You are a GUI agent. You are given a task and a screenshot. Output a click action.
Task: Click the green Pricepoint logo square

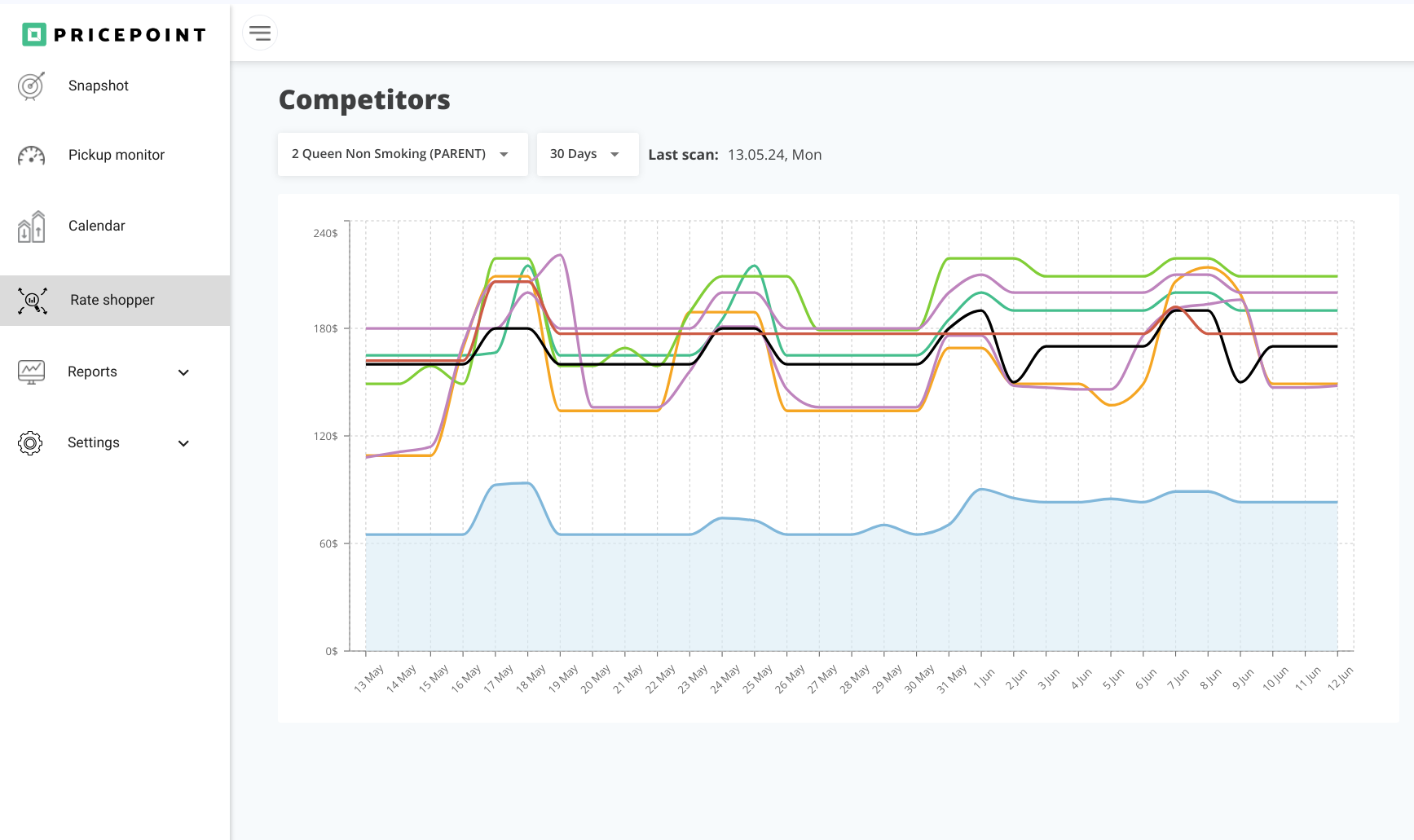33,34
